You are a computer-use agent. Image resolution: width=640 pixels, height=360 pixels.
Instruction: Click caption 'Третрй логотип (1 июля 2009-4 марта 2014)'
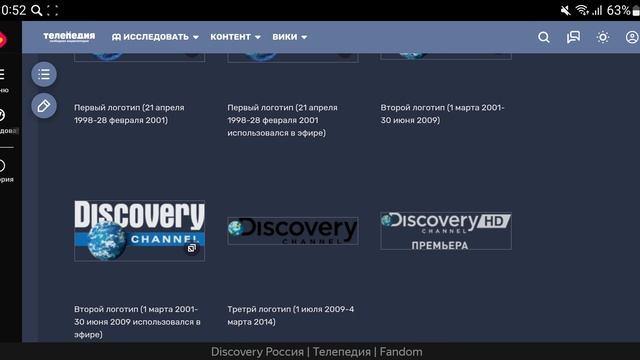click(291, 316)
